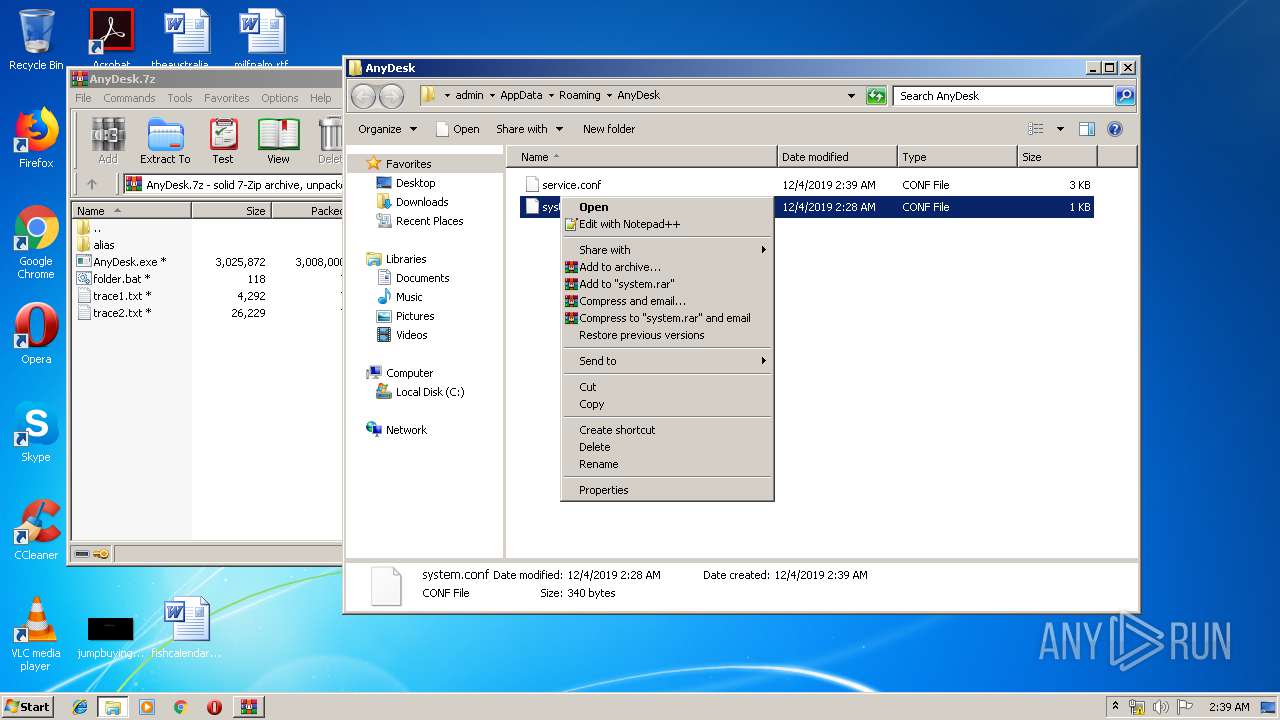
Task: Click the Search AnyDesk input field
Action: pyautogui.click(x=1003, y=96)
